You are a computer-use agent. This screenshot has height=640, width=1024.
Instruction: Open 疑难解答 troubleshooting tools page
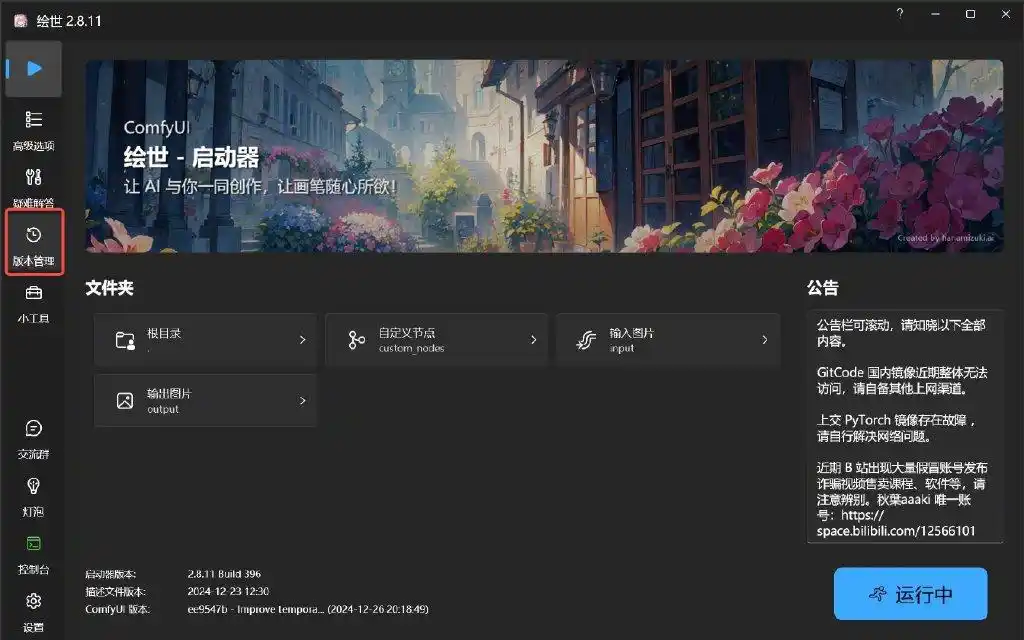[x=34, y=186]
